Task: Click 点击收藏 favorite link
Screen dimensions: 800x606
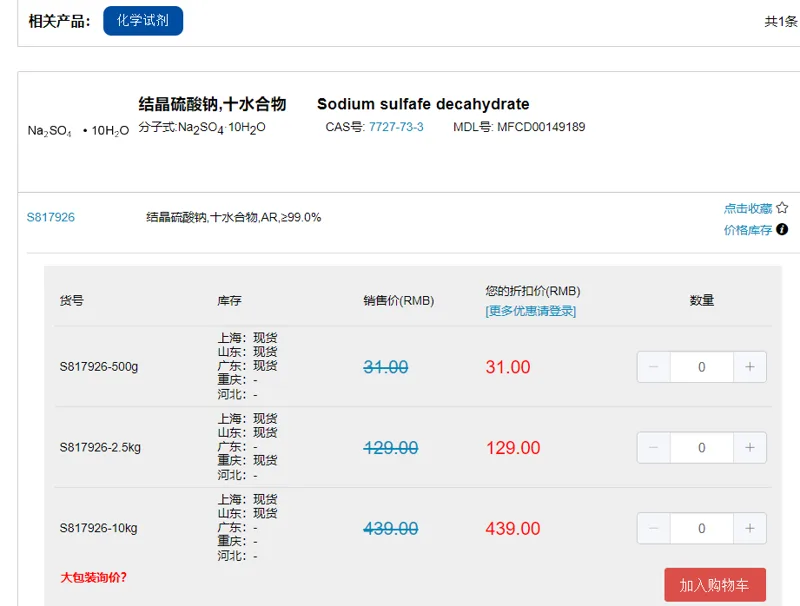Action: tap(747, 208)
